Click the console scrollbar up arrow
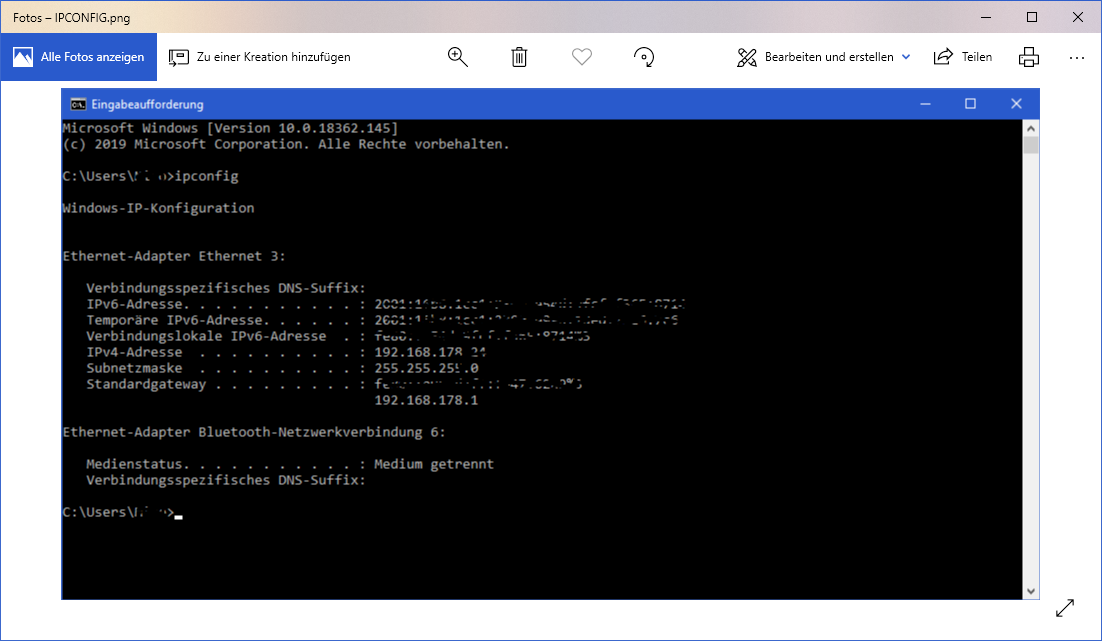 click(x=1030, y=128)
